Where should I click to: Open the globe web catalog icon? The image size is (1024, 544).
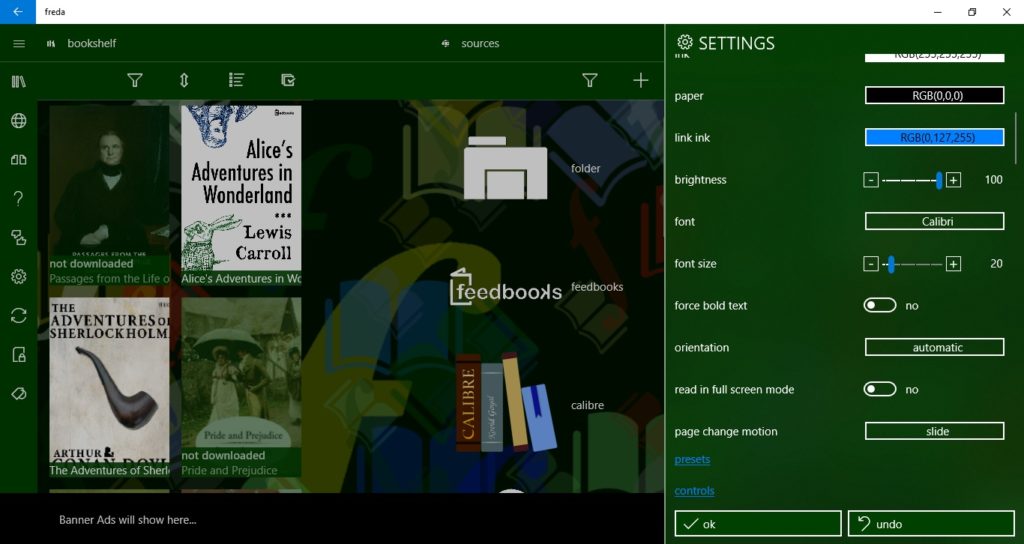pyautogui.click(x=19, y=120)
